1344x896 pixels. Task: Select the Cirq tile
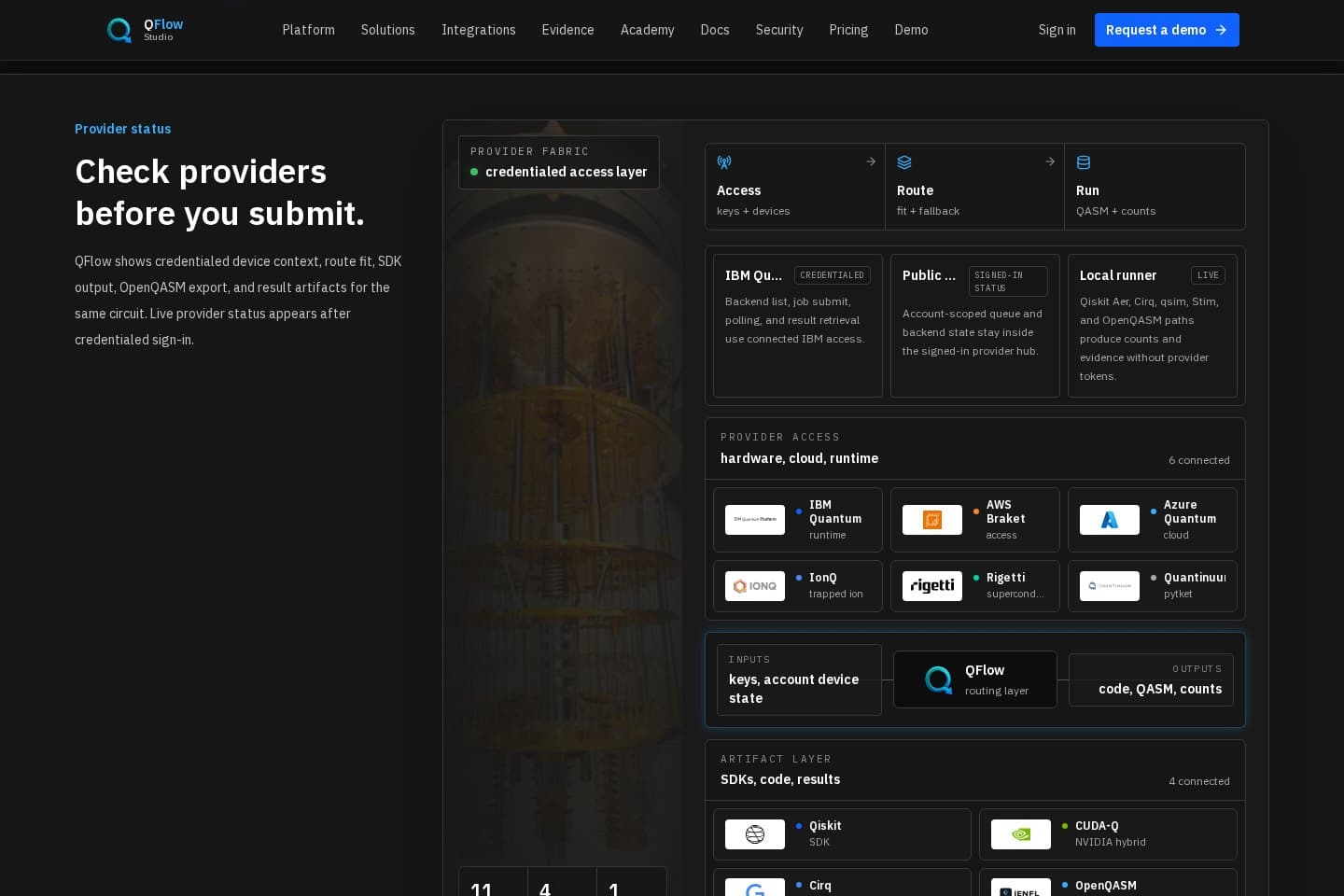842,883
